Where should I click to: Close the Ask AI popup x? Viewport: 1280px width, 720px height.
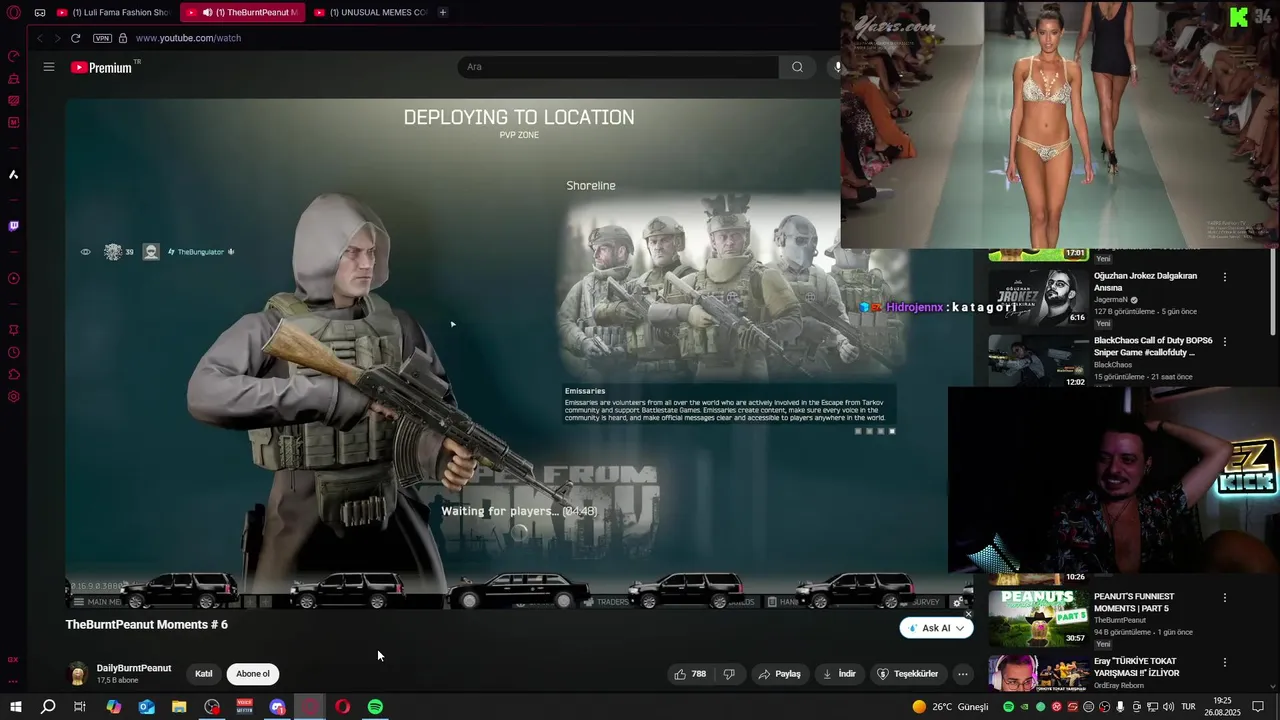coord(968,614)
